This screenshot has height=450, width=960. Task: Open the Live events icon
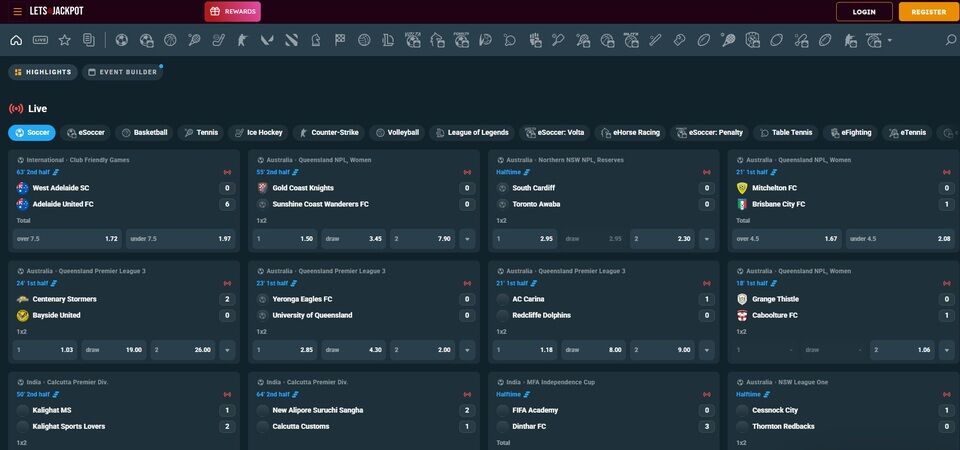coord(40,40)
